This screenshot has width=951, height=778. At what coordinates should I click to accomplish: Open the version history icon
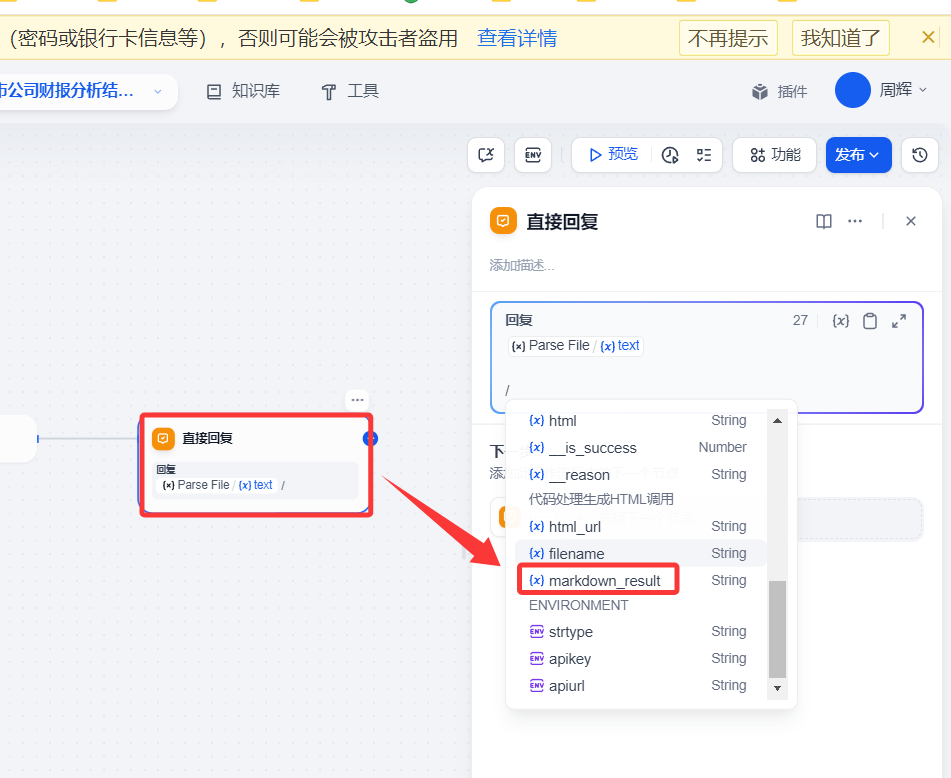(919, 155)
